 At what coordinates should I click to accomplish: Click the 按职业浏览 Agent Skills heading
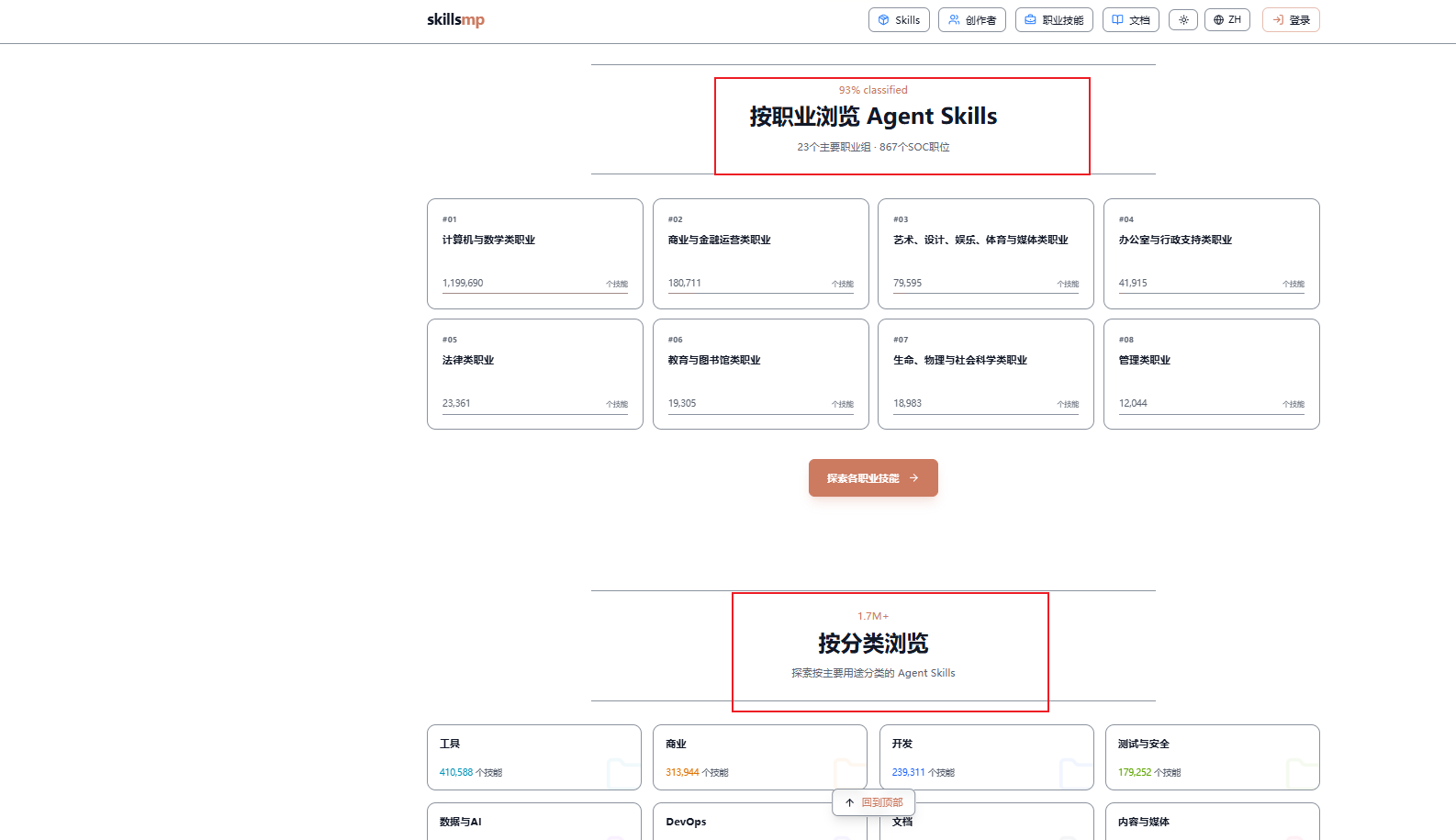click(873, 117)
